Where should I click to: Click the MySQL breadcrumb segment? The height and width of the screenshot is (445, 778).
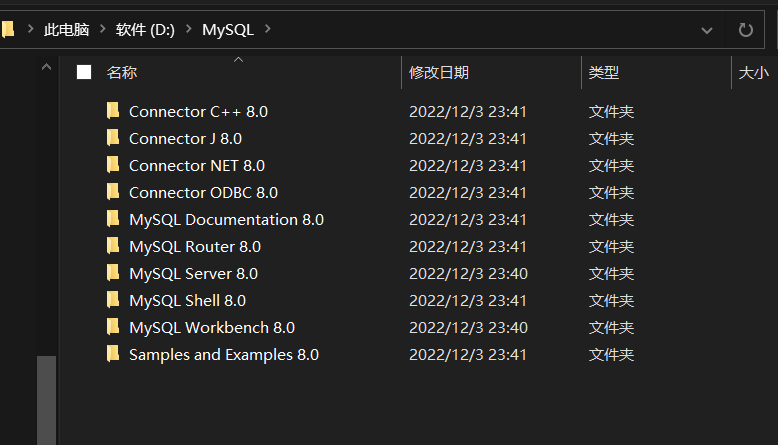(x=228, y=30)
